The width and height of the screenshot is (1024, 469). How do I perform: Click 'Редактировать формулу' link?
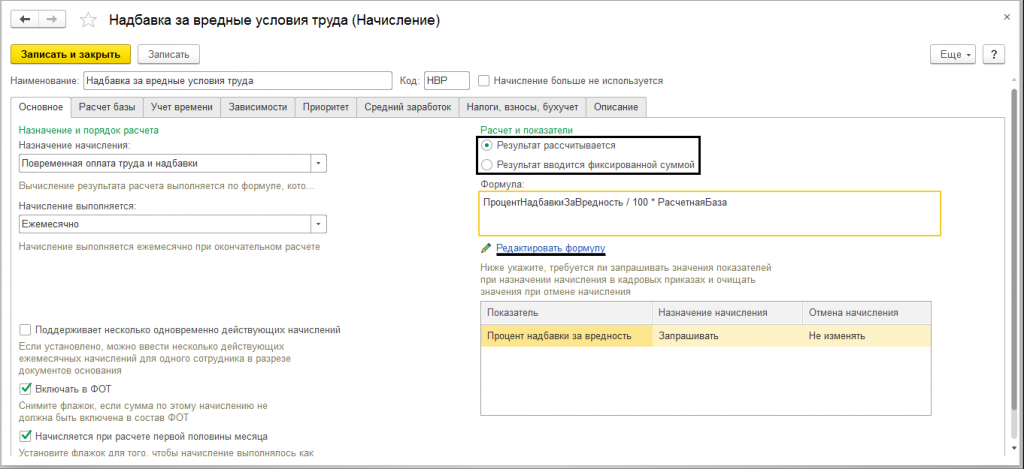(550, 248)
